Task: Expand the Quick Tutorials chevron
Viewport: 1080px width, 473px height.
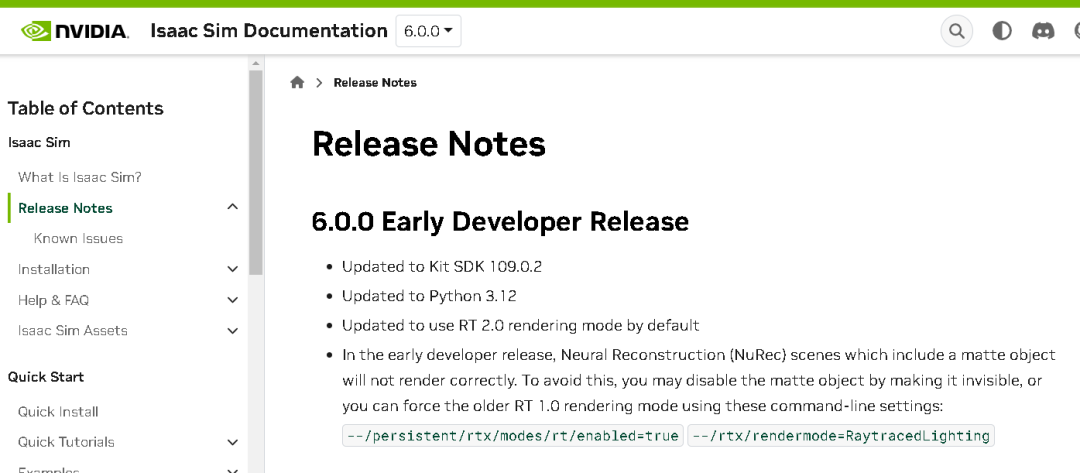Action: pos(233,442)
